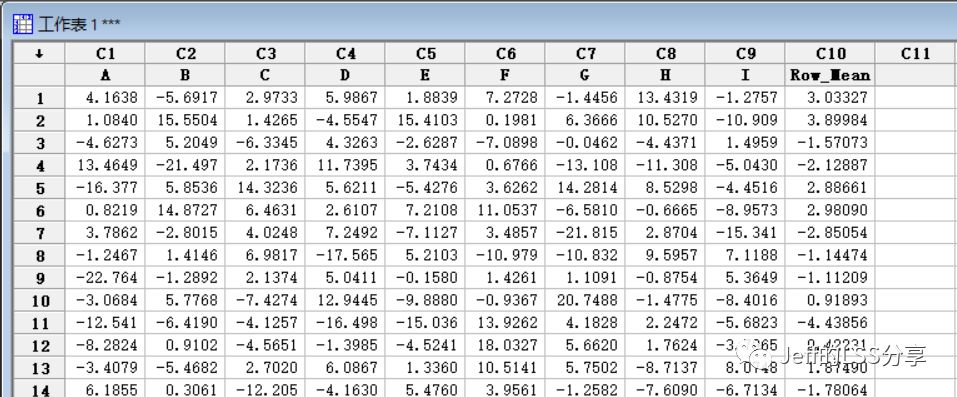Screen dimensions: 957x397
Task: Click column name cell H
Action: point(665,75)
